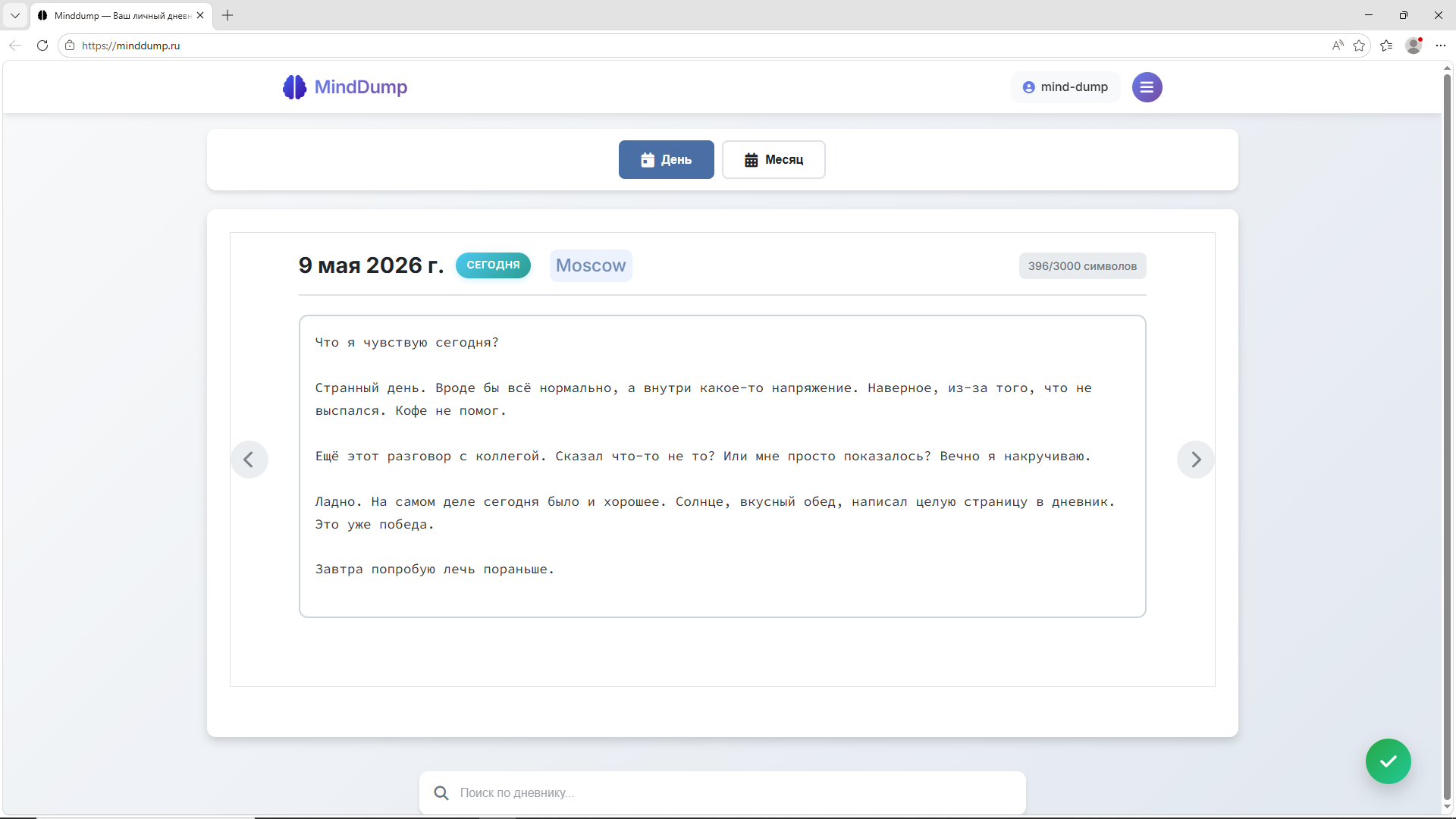Open the tab search dropdown arrow
Screen dimensions: 1456x819
click(x=15, y=15)
